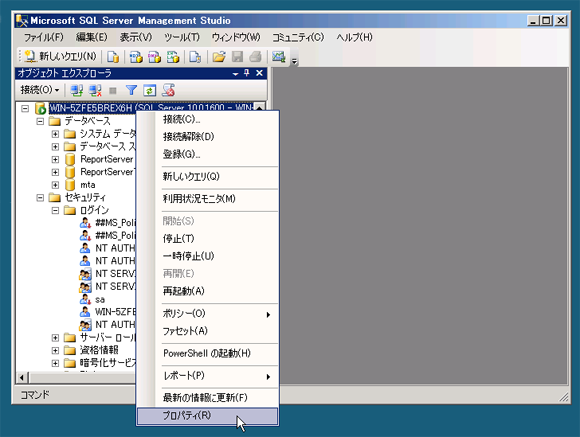Click the server instance icon in tree

click(41, 108)
